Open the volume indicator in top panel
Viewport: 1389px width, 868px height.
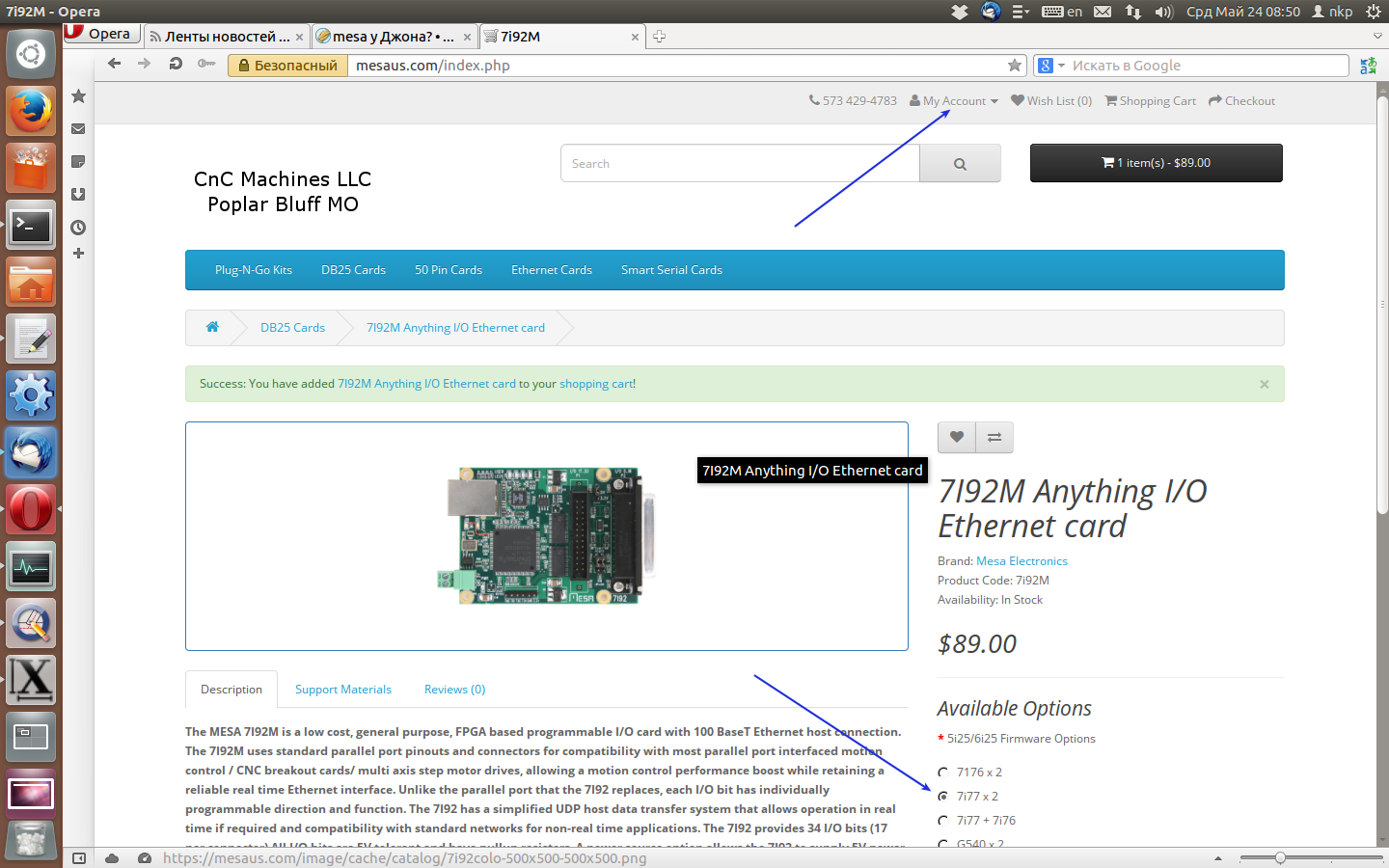pyautogui.click(x=1164, y=12)
